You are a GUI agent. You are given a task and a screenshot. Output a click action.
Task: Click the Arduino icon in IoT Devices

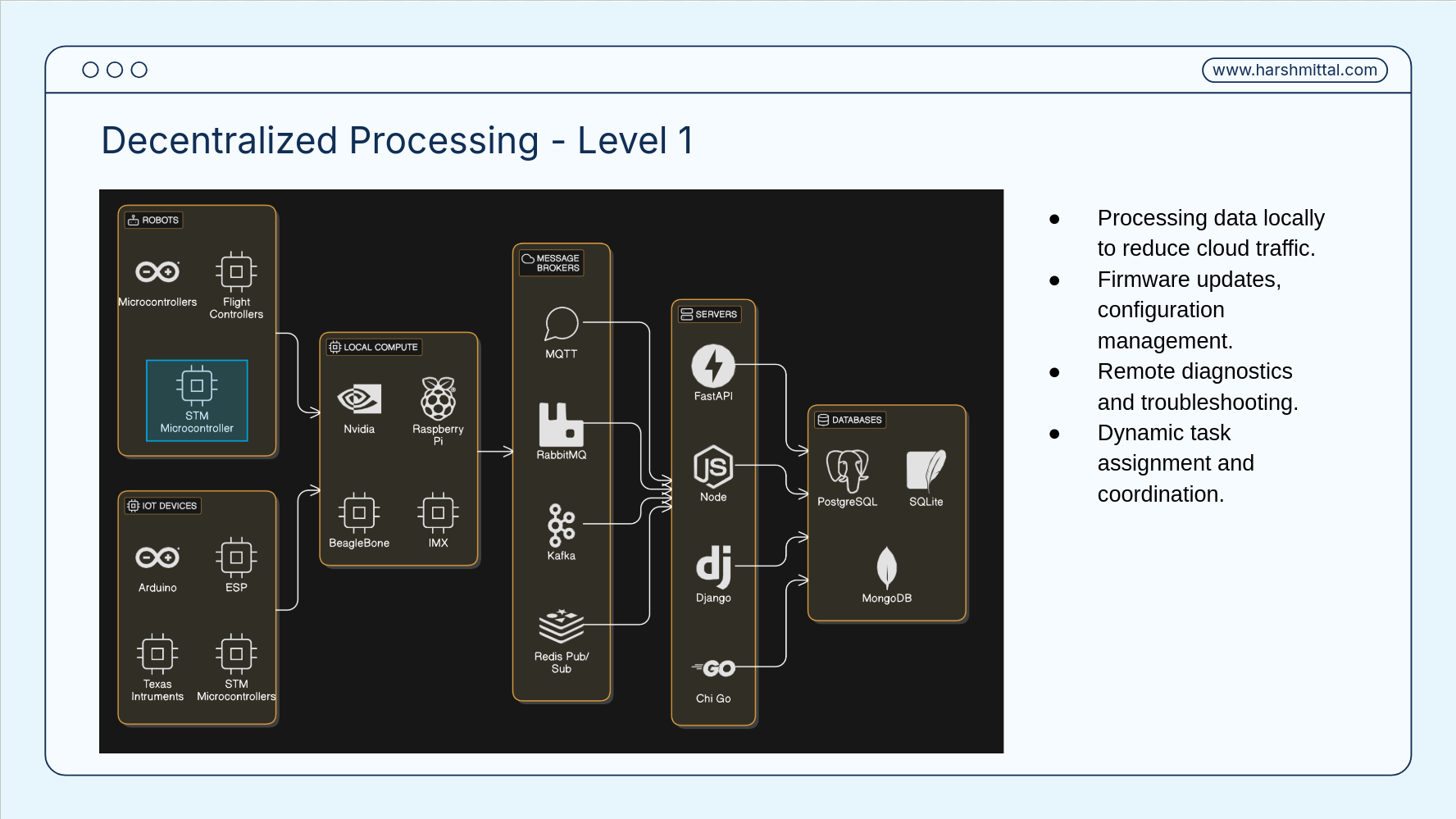pyautogui.click(x=157, y=557)
